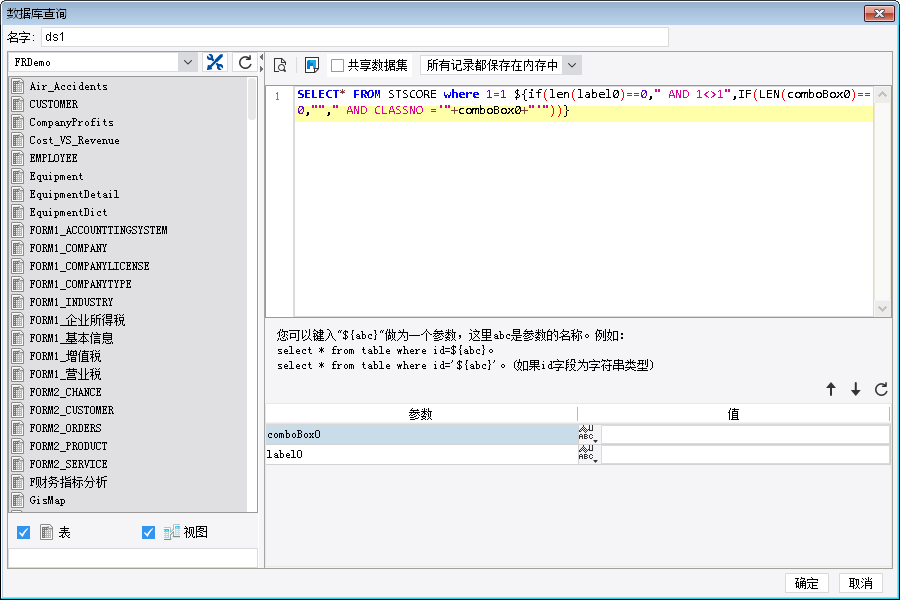Select FORM1_COMPANY table

(68, 248)
